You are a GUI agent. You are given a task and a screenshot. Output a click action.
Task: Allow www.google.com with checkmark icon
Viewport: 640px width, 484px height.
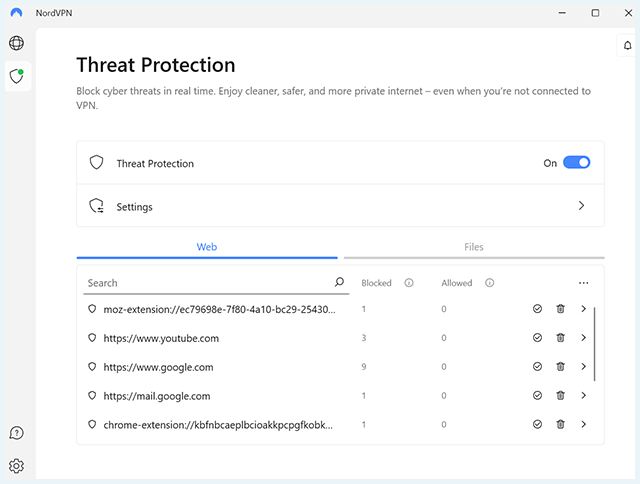tap(537, 366)
